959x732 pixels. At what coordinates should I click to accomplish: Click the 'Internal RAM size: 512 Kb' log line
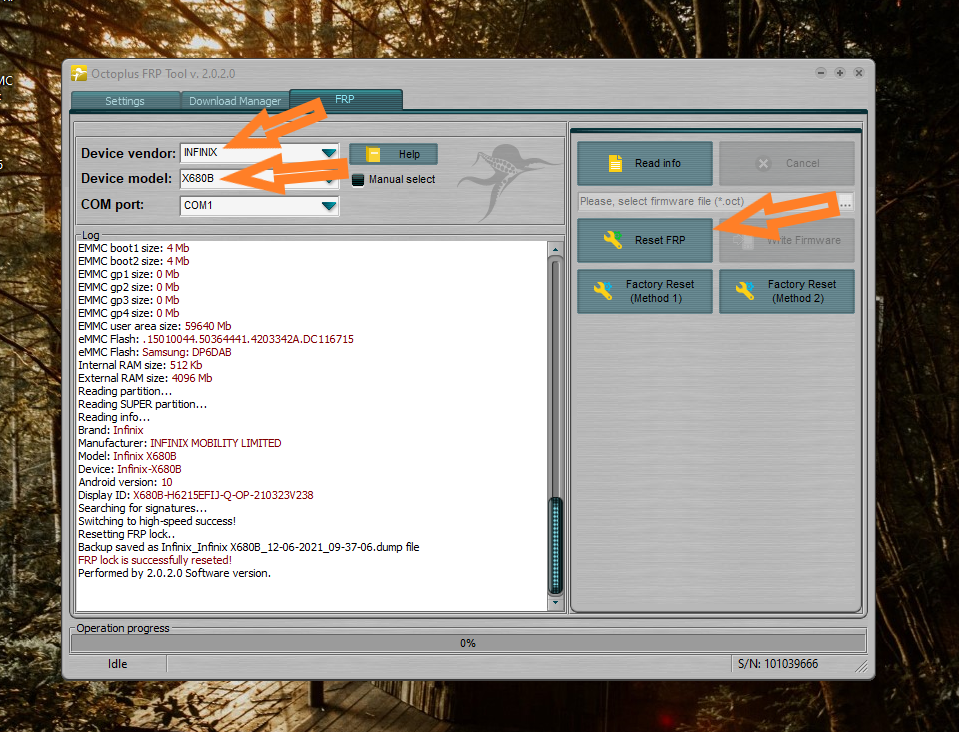coord(140,365)
